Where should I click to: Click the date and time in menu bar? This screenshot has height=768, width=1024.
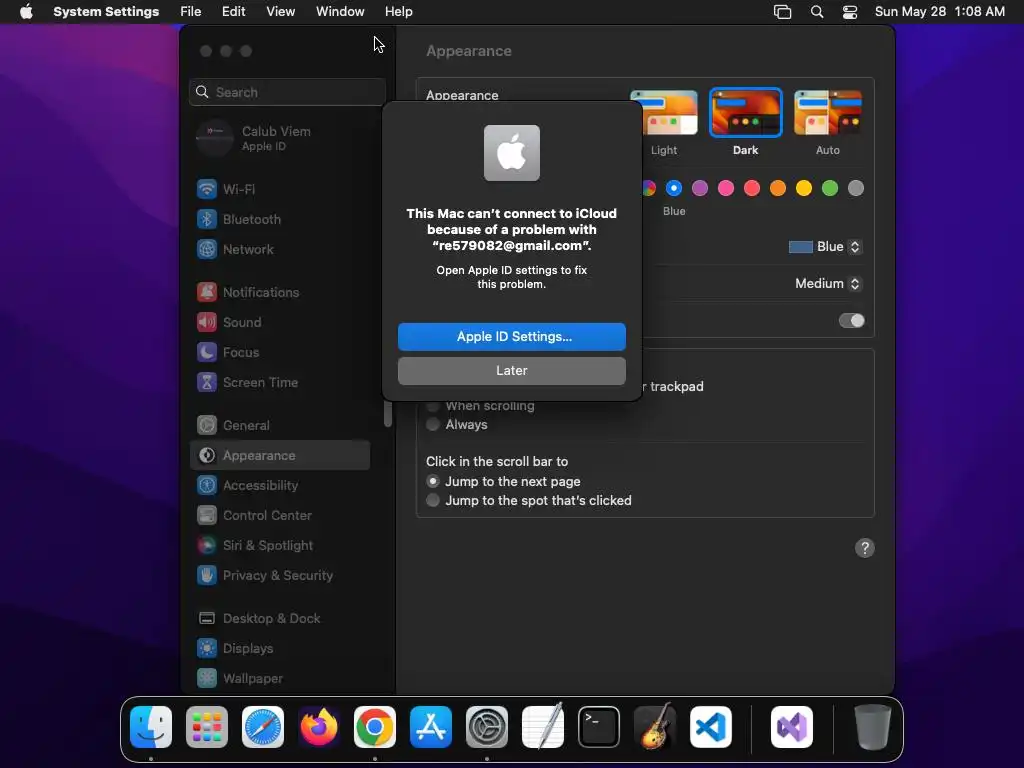(940, 12)
